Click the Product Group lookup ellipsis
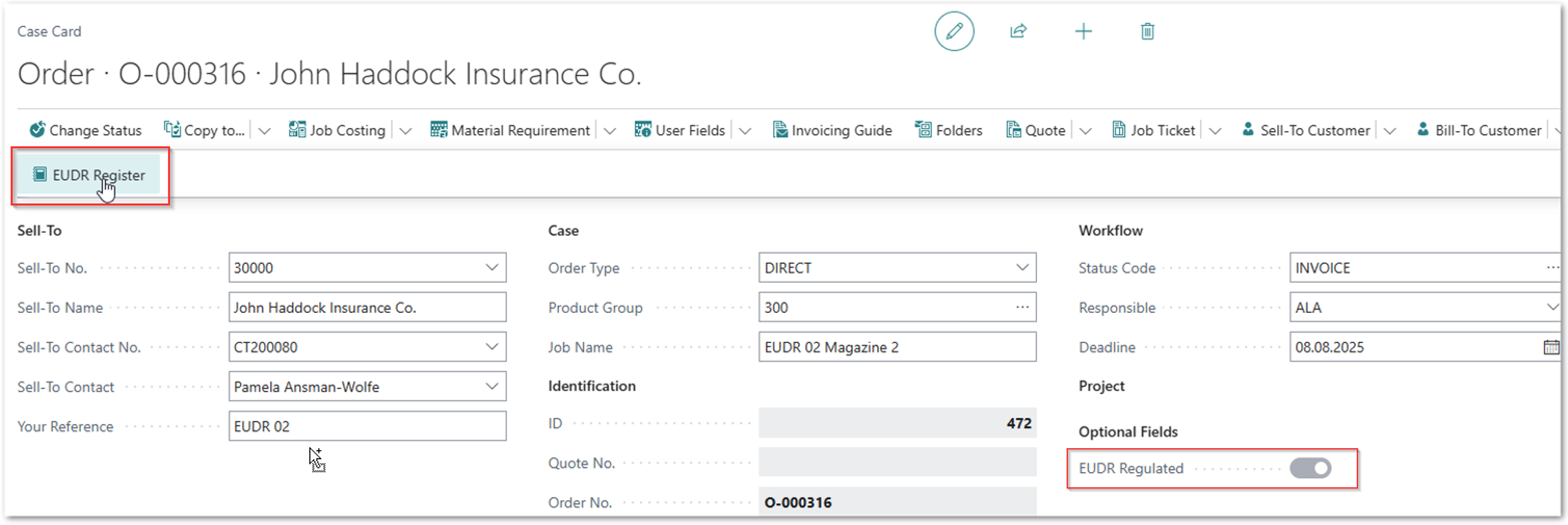 tap(1022, 307)
